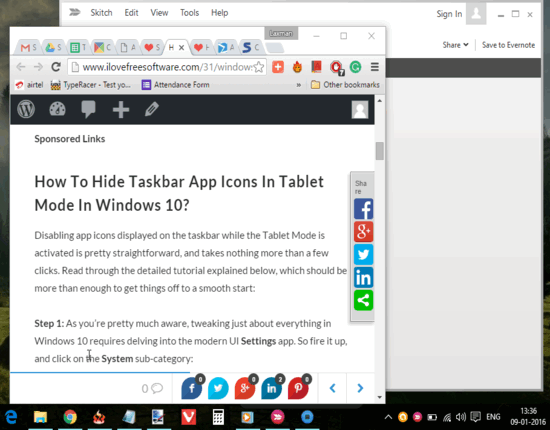Click the Chrome back arrow
Image resolution: width=550 pixels, height=430 pixels.
coord(21,67)
